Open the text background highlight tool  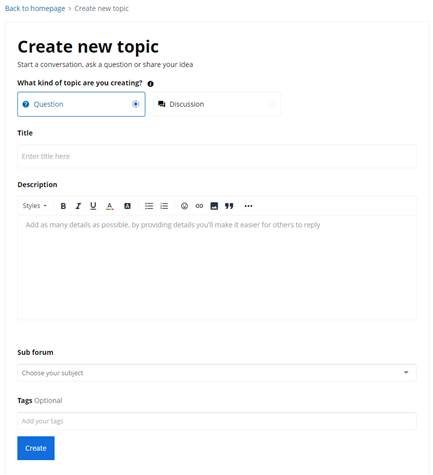point(127,206)
